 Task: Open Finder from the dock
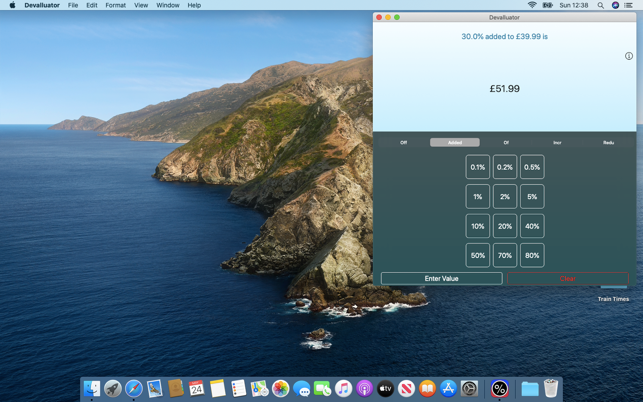91,388
